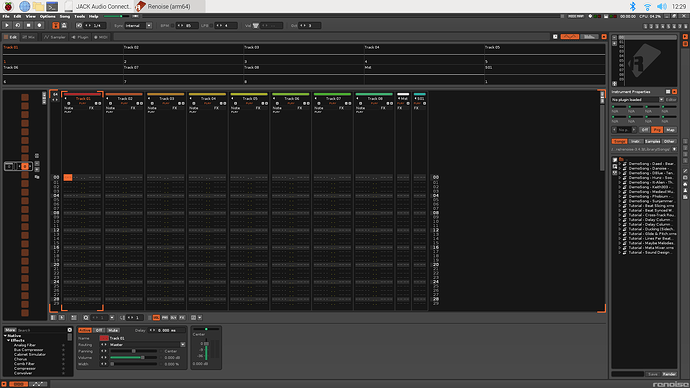Adjust the track Panning slider
Image resolution: width=690 pixels, height=388 pixels.
[x=134, y=351]
